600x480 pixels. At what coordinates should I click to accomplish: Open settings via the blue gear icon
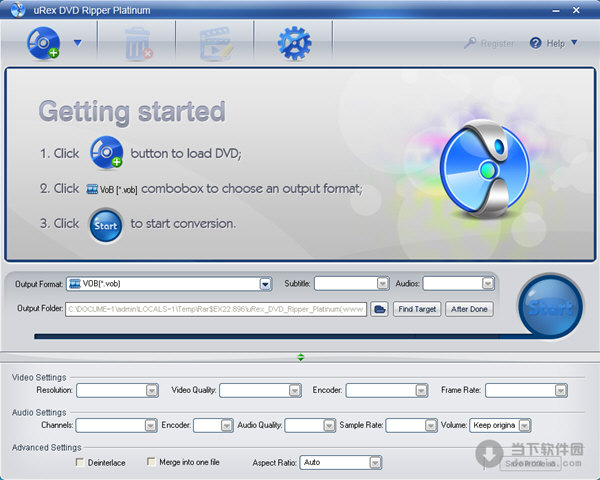(x=294, y=43)
